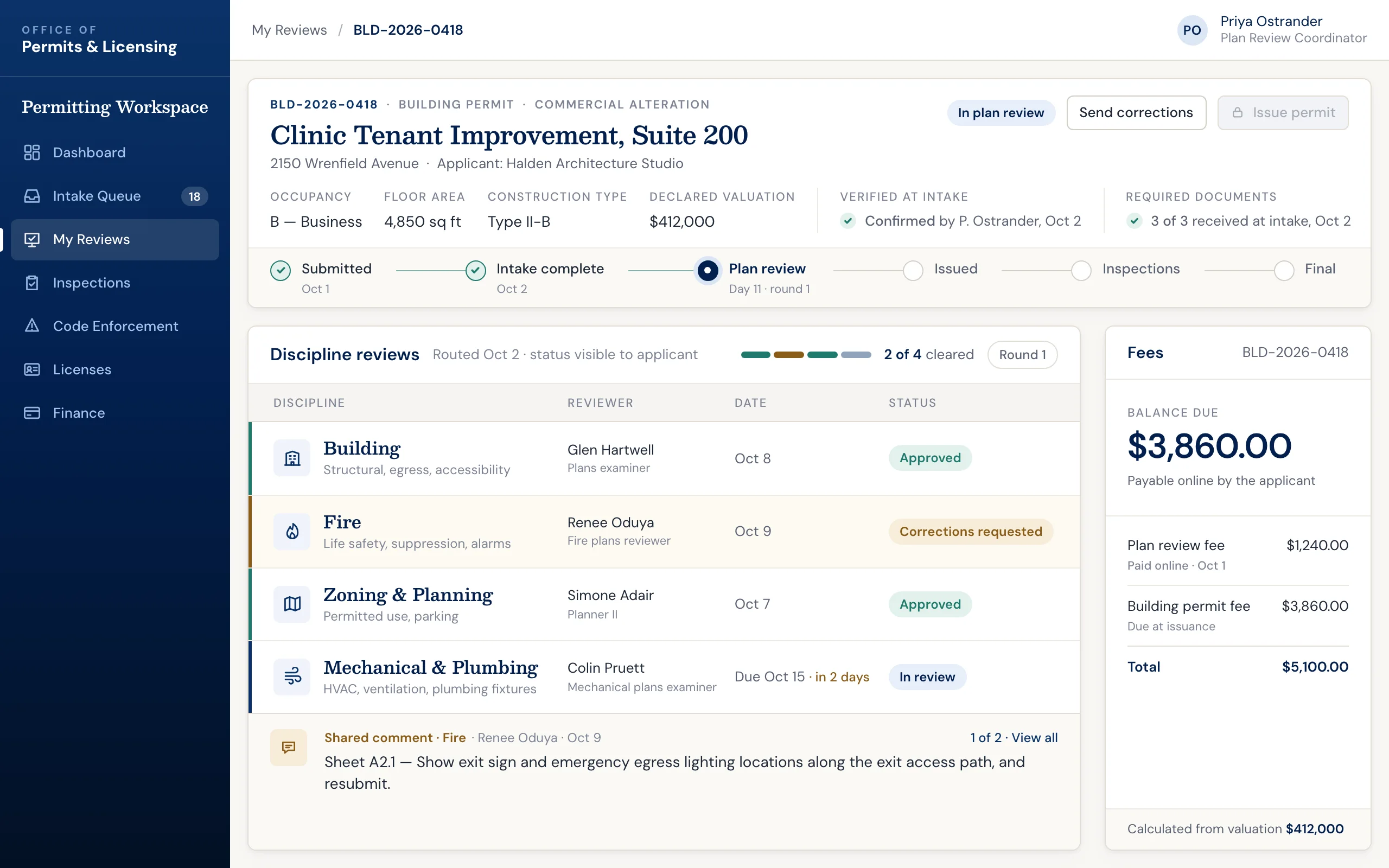This screenshot has width=1389, height=868.
Task: Click the shared comment speech-bubble icon
Action: (289, 748)
